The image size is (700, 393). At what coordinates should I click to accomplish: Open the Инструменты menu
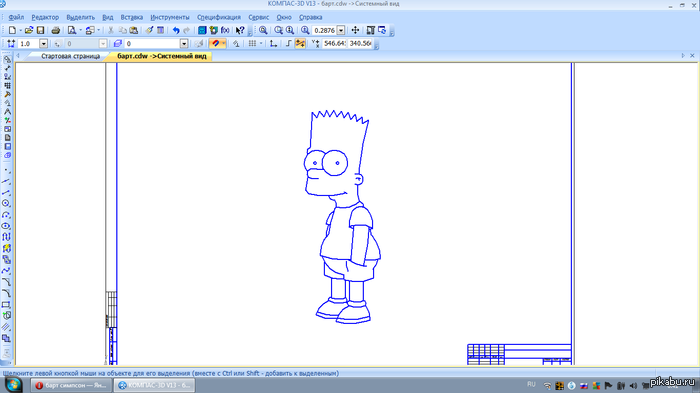pos(170,17)
